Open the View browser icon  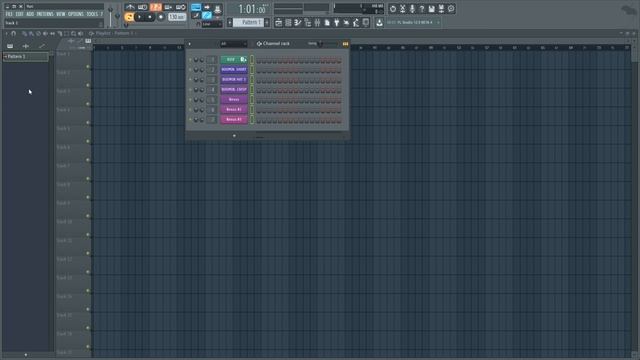tap(308, 23)
